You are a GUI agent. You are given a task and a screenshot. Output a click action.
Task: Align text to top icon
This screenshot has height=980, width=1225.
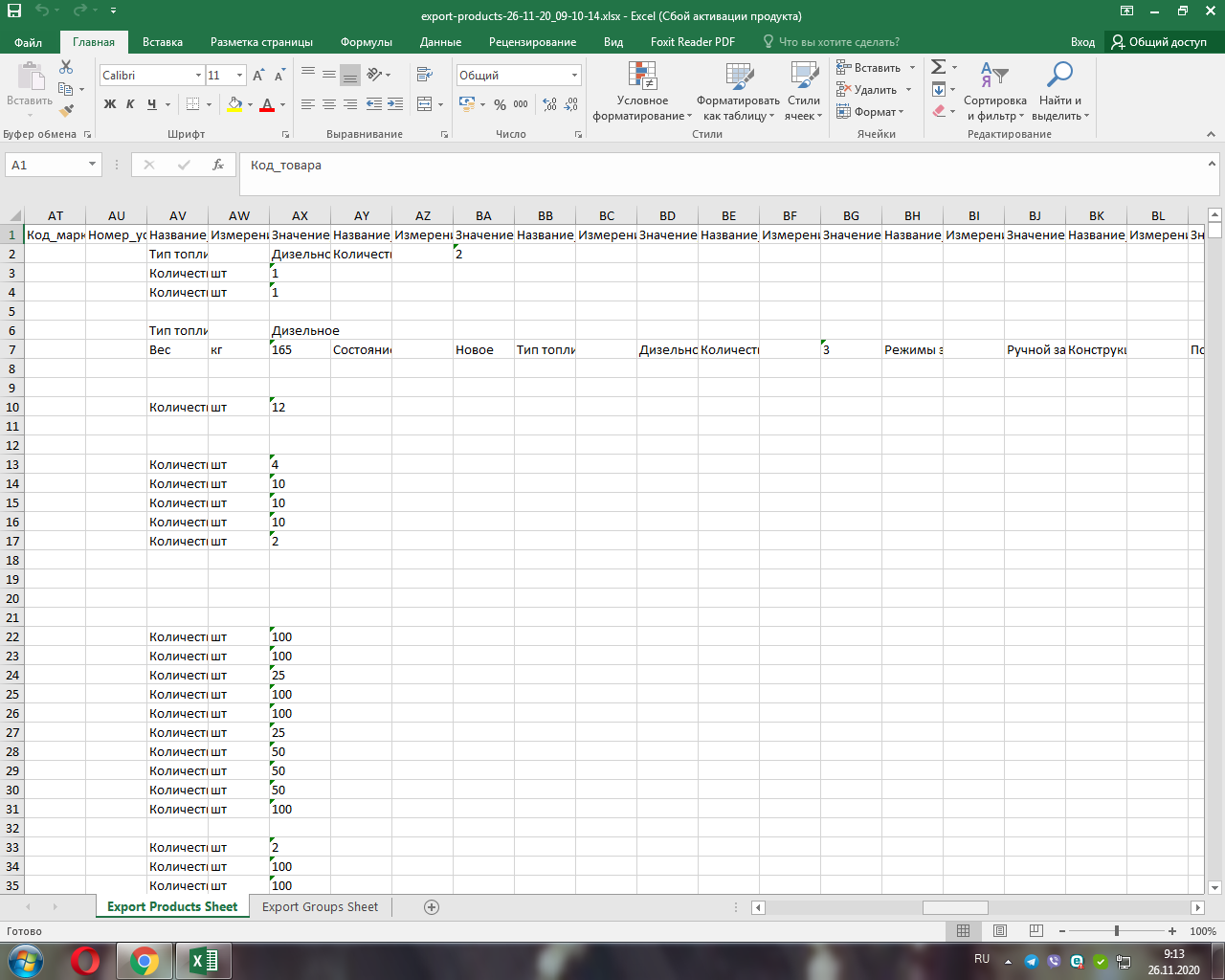308,74
